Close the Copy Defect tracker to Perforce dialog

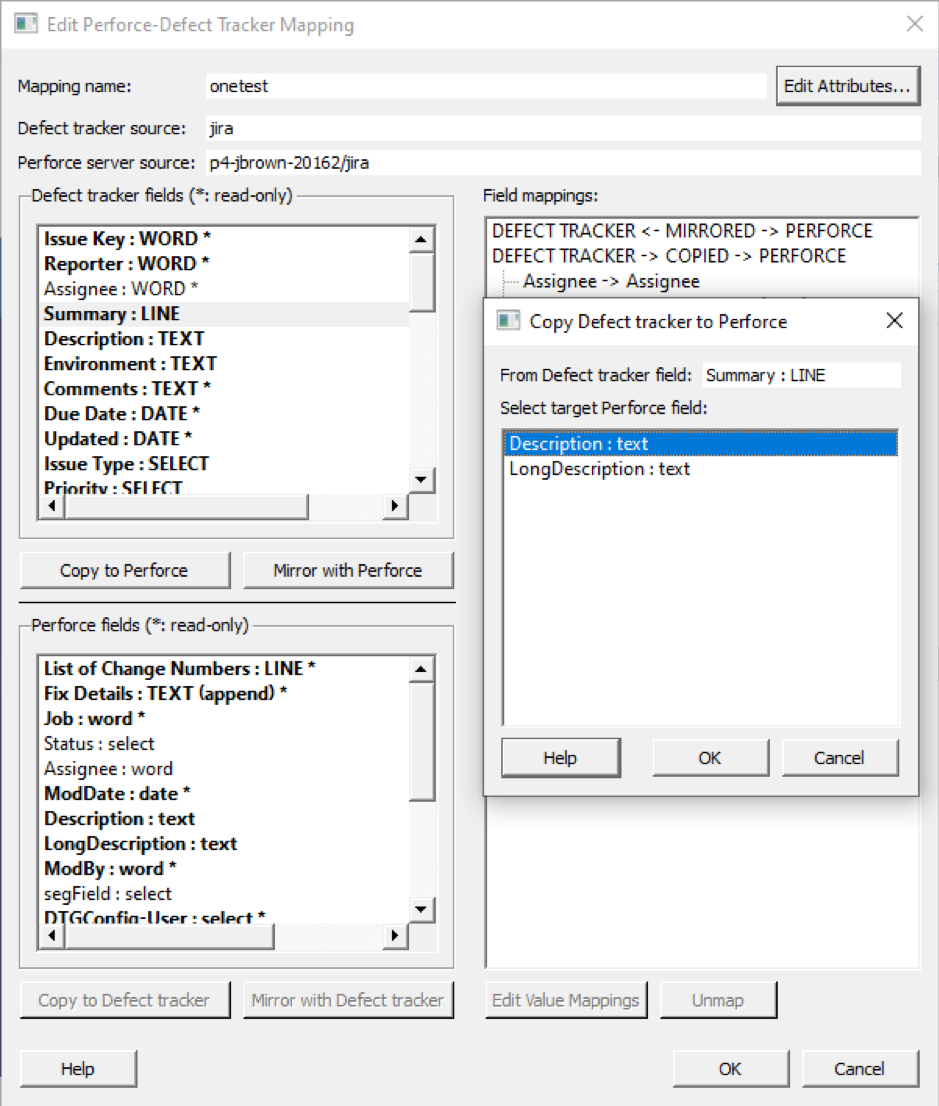click(x=894, y=321)
